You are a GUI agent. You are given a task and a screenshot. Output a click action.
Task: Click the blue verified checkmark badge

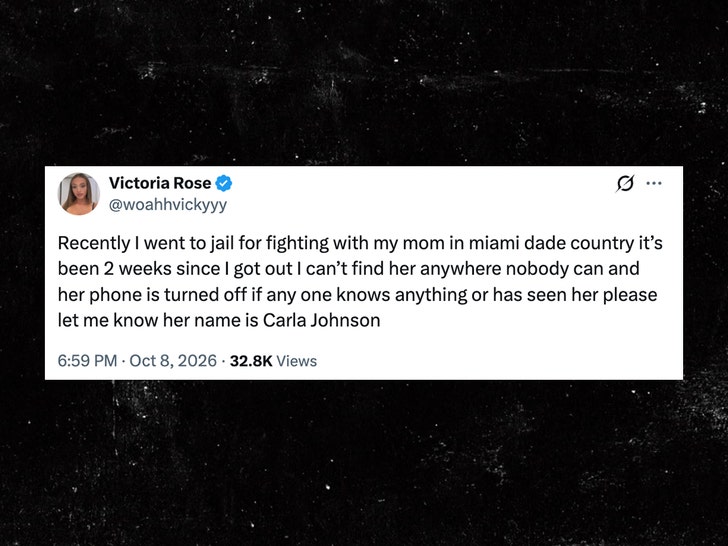tap(224, 183)
